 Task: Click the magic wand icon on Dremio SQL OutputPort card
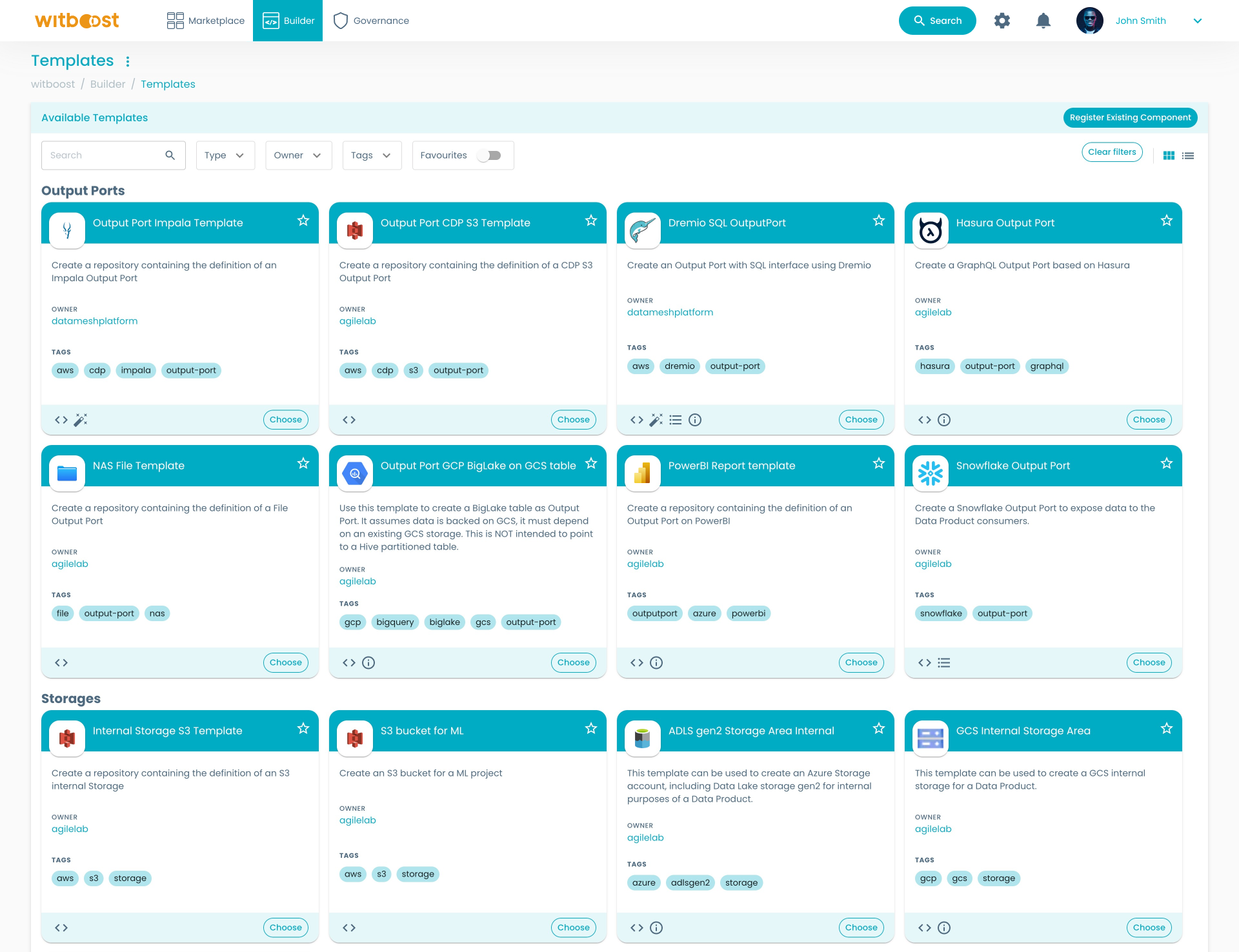point(656,420)
